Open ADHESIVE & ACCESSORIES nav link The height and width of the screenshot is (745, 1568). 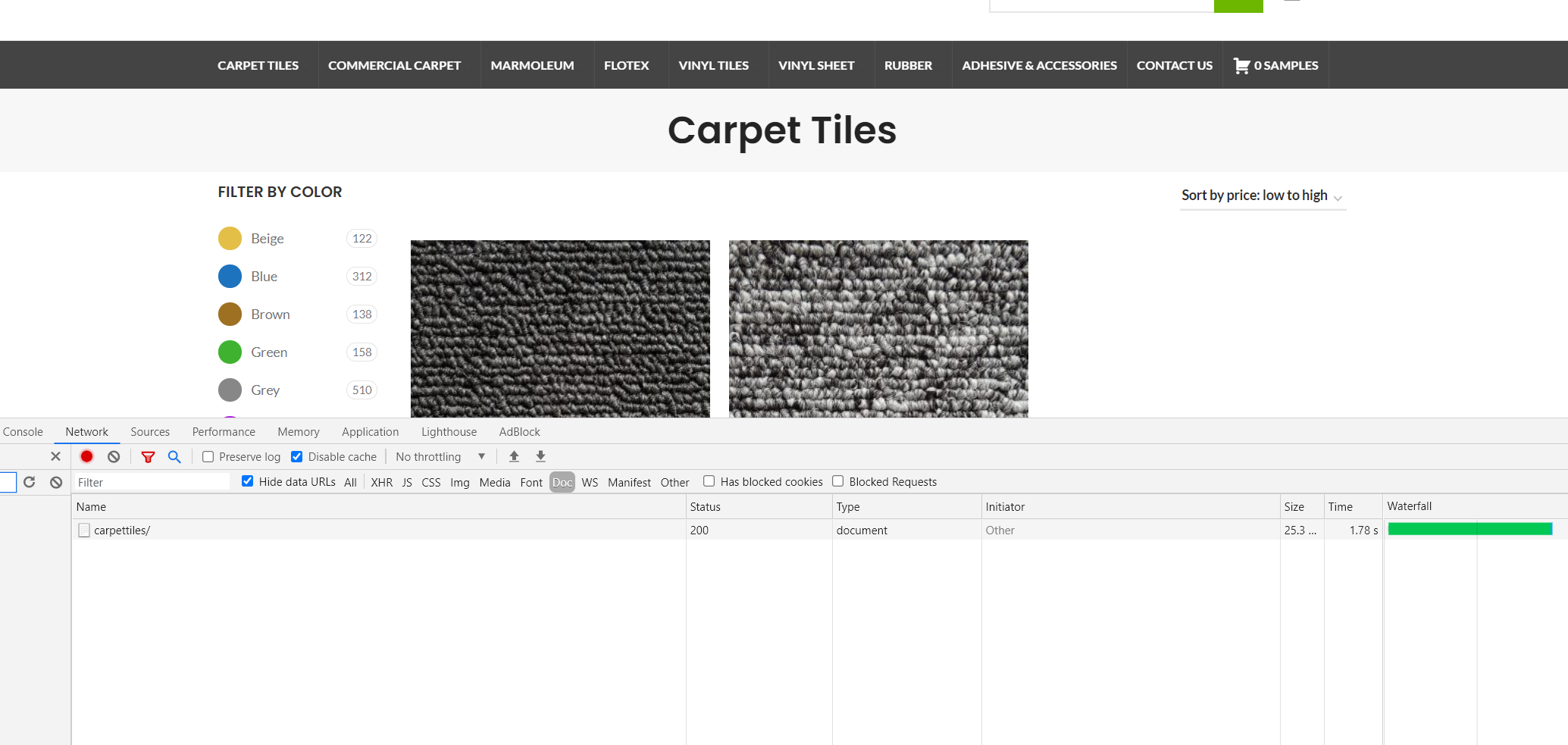[x=1039, y=65]
